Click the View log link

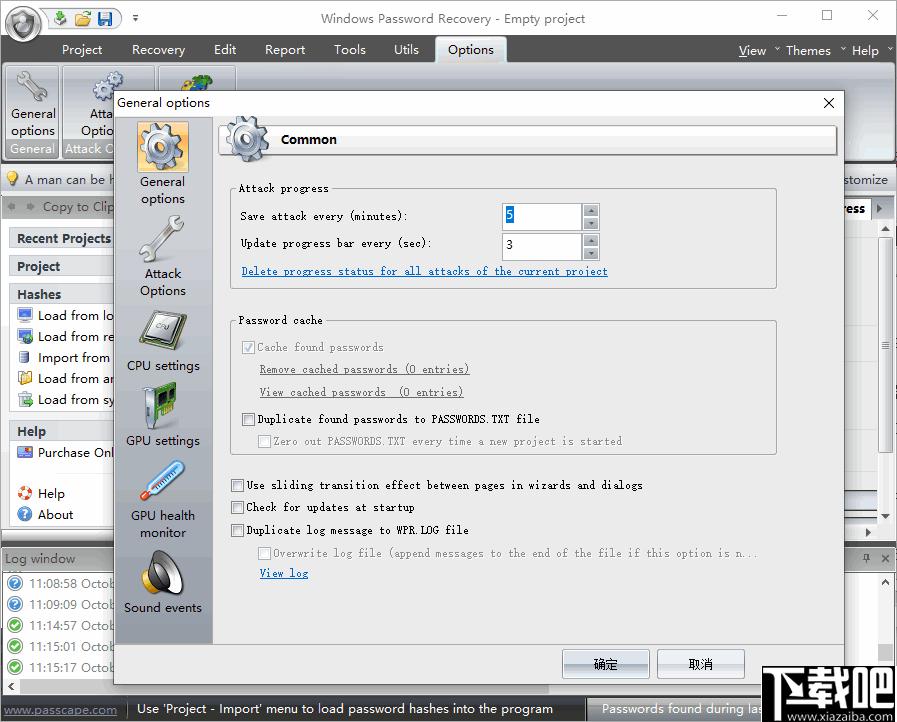click(284, 573)
